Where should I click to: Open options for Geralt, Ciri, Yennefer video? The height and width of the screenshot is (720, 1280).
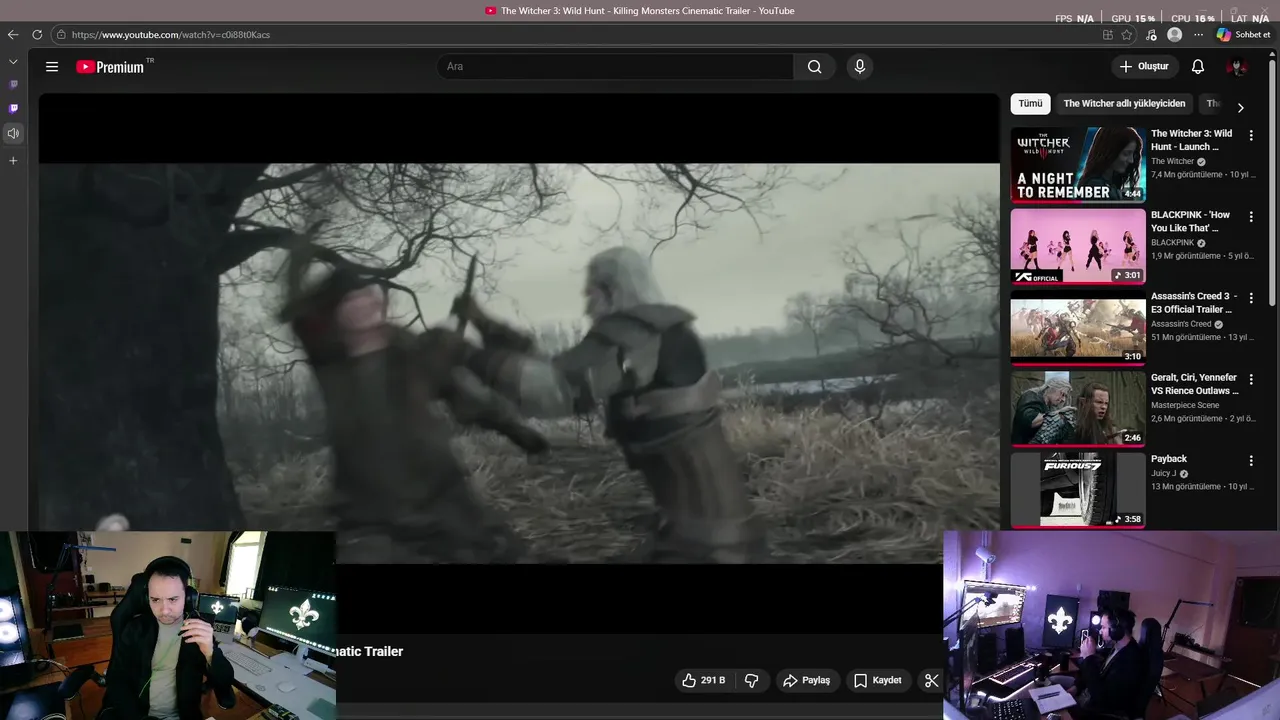[1251, 379]
